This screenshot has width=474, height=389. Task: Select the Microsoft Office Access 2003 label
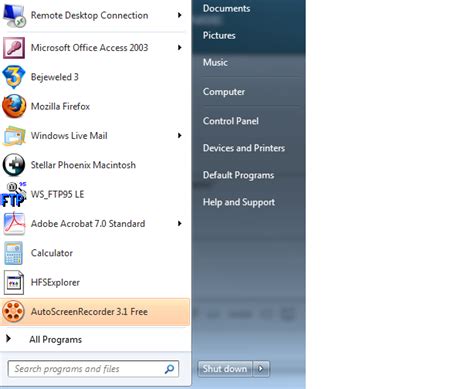coord(89,48)
